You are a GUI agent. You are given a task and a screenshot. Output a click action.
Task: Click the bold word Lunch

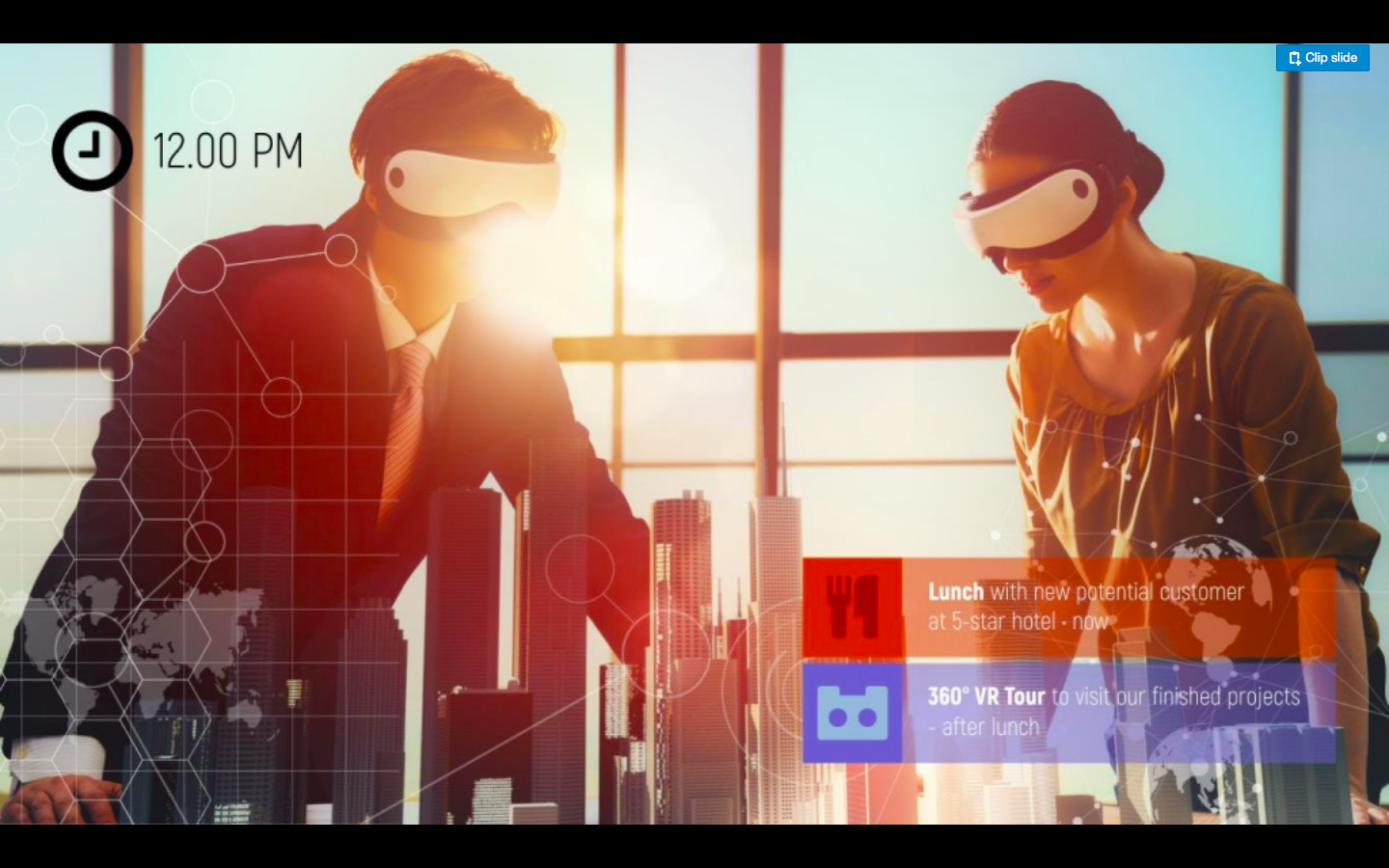[x=955, y=591]
